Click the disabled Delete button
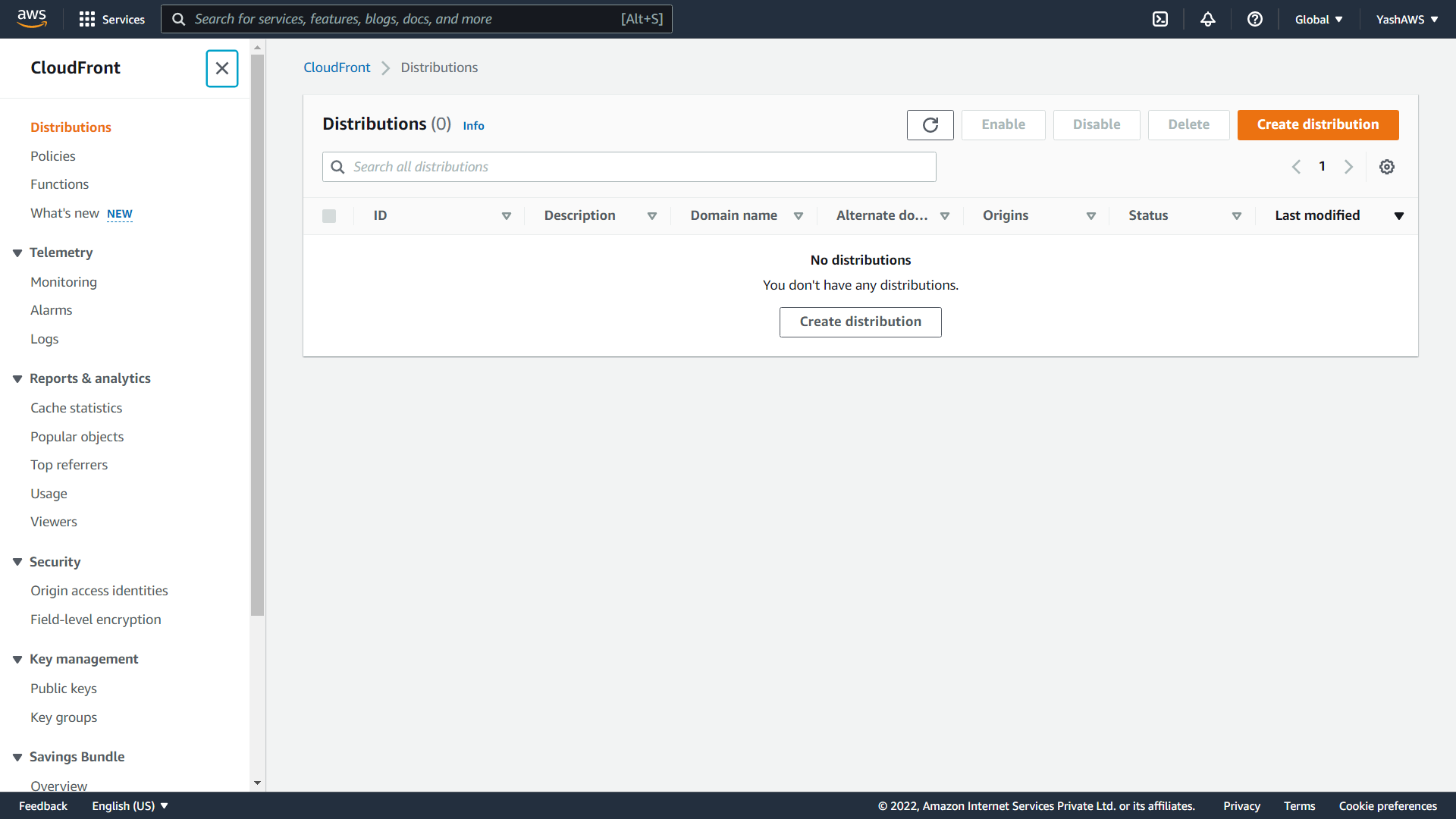This screenshot has width=1456, height=819. point(1189,124)
